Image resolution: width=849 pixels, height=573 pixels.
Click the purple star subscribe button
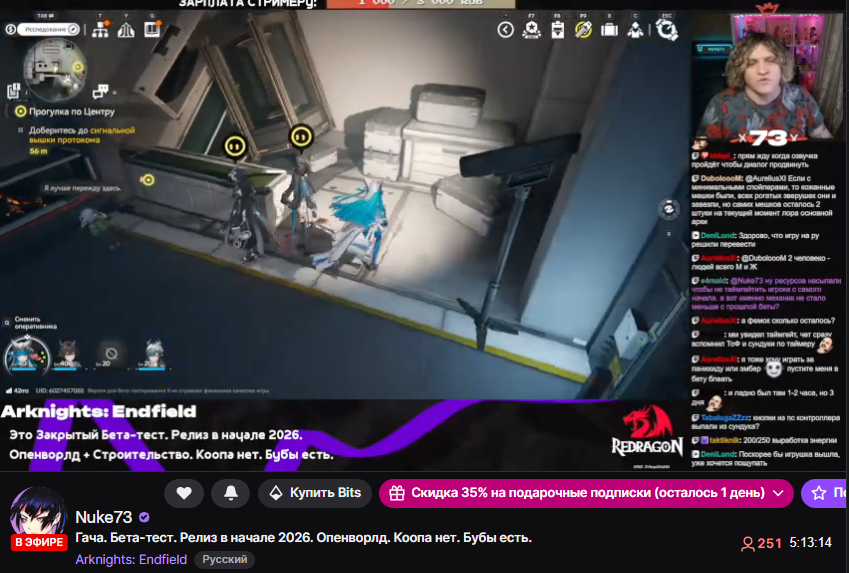(825, 493)
